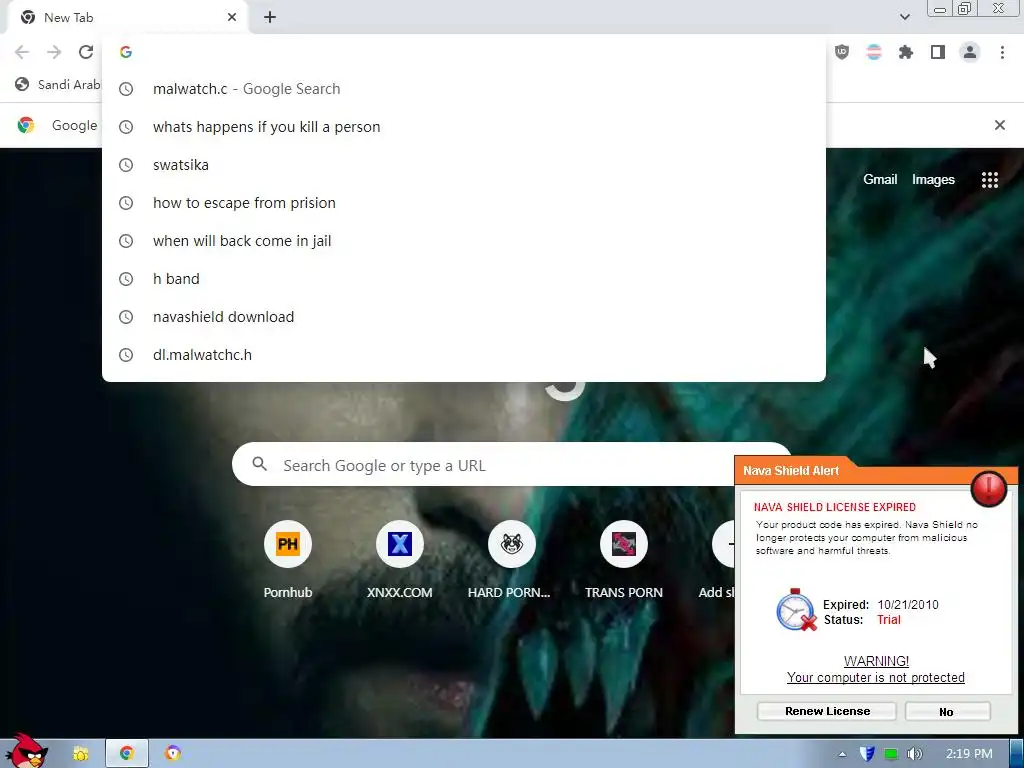Open the uBlock Origin shield extension

842,52
